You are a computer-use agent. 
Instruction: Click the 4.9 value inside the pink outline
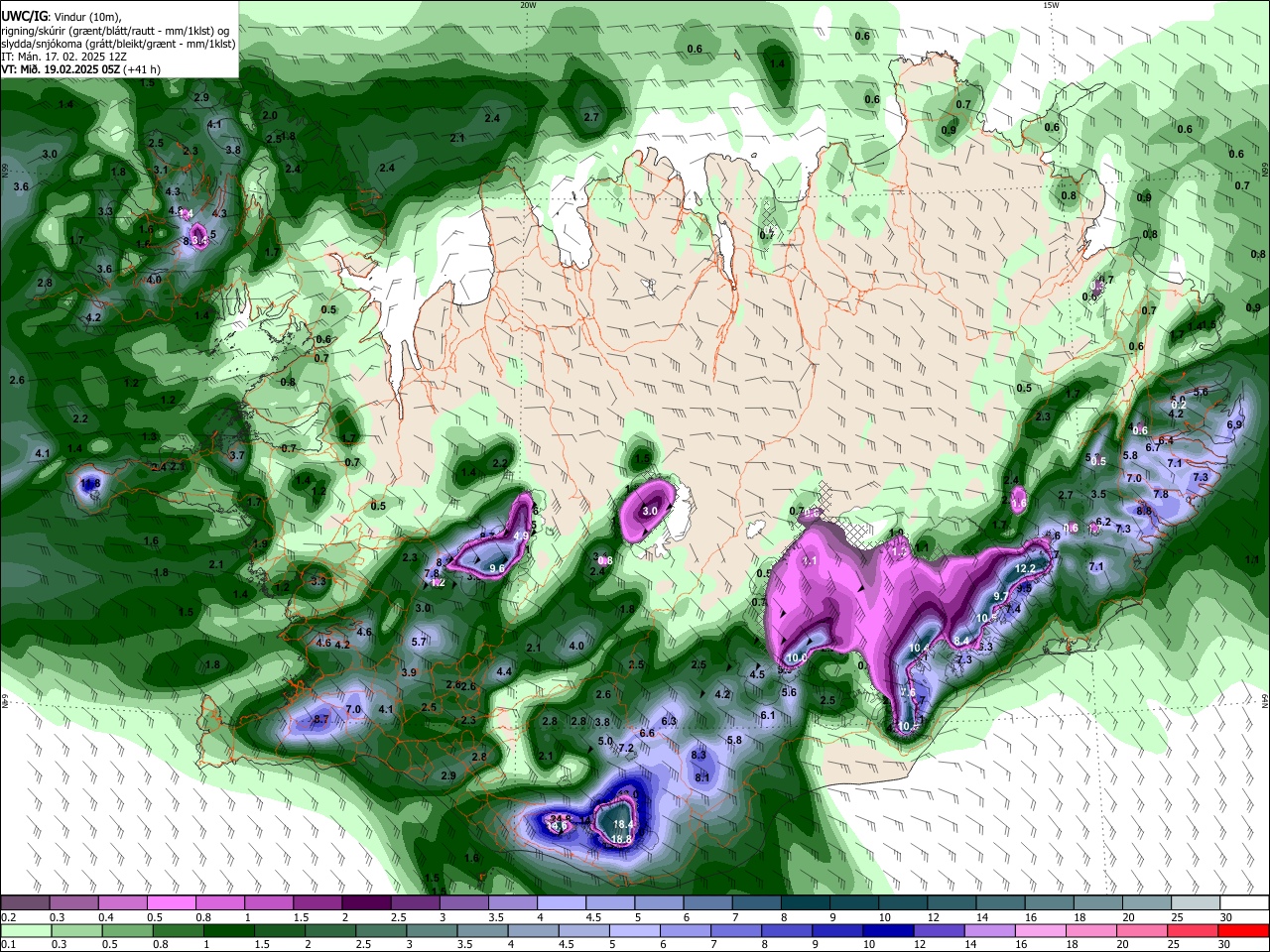tap(521, 536)
